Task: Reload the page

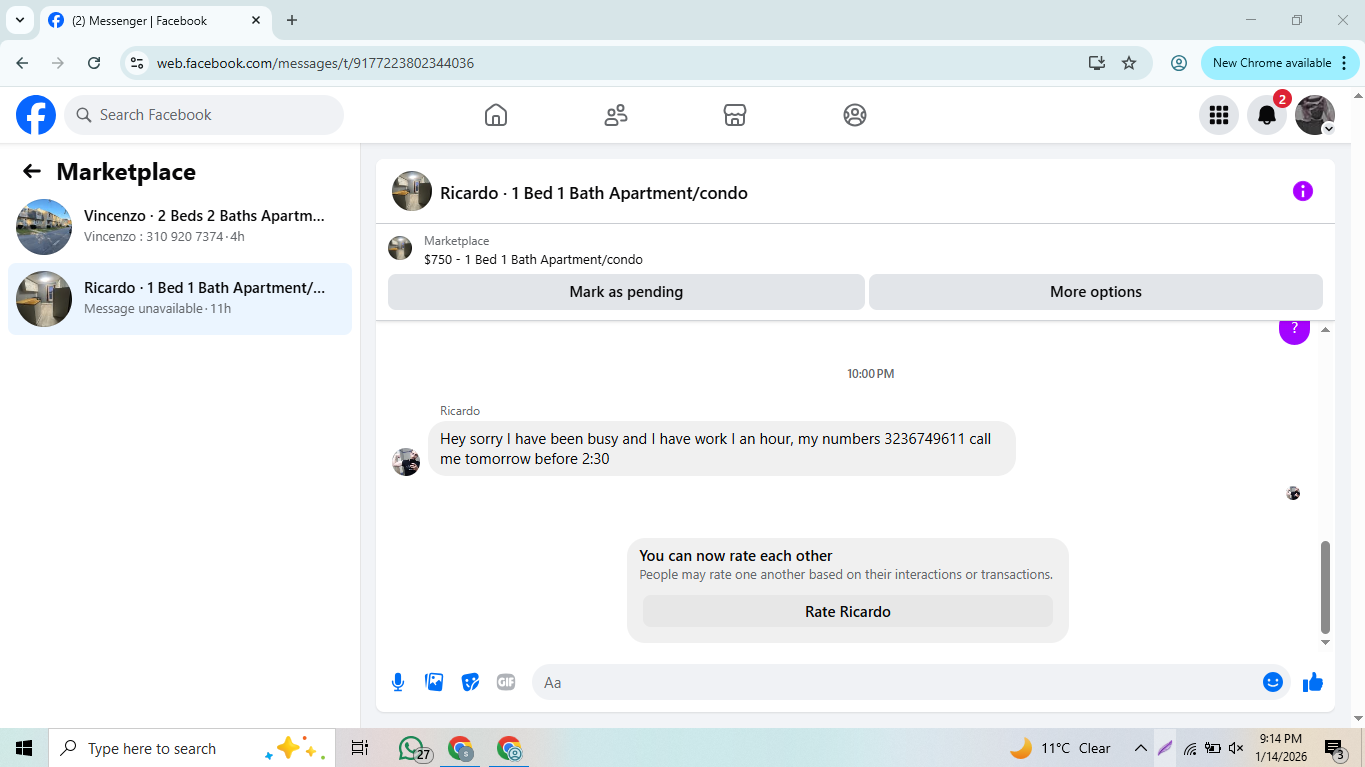Action: pyautogui.click(x=94, y=63)
